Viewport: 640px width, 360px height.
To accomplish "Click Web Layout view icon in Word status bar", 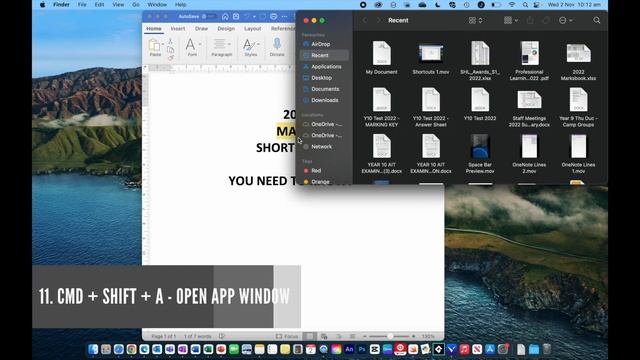I will point(324,336).
